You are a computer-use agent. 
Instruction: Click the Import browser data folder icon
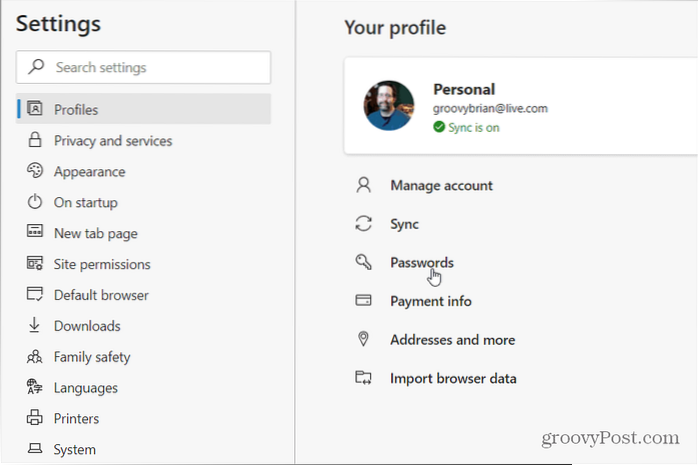click(364, 378)
